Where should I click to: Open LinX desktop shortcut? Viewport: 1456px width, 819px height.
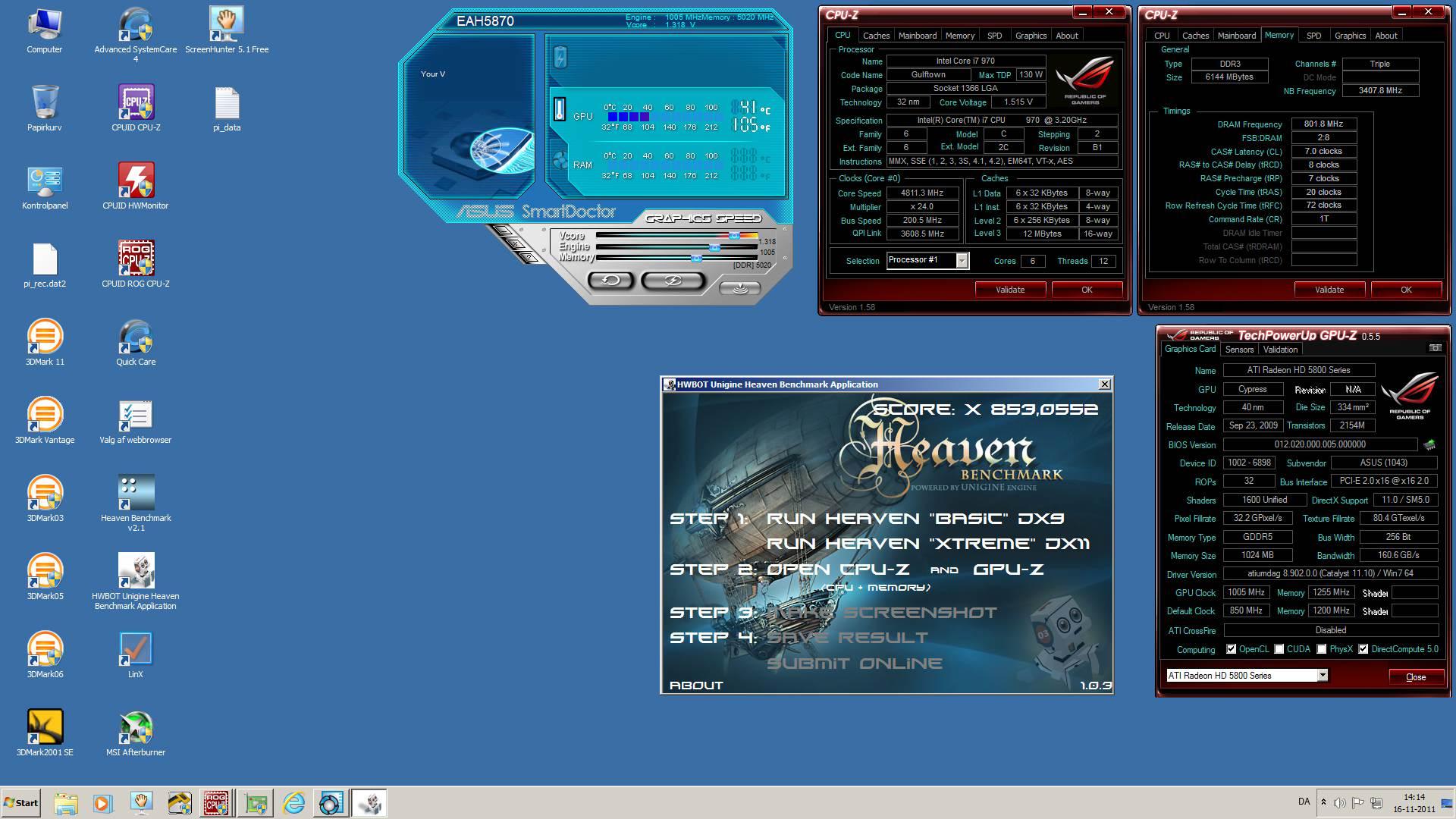pos(136,656)
